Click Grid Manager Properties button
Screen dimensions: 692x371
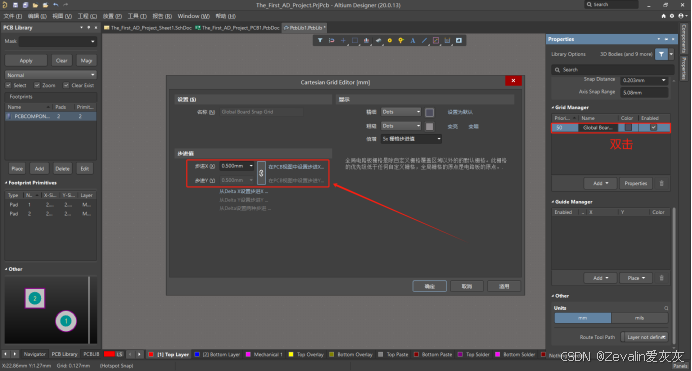tap(636, 183)
